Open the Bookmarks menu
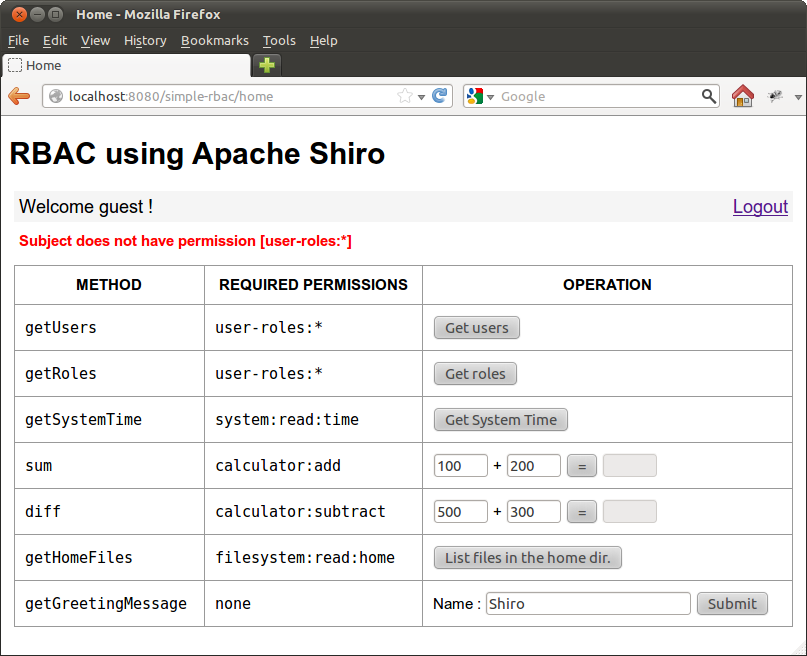 click(214, 41)
